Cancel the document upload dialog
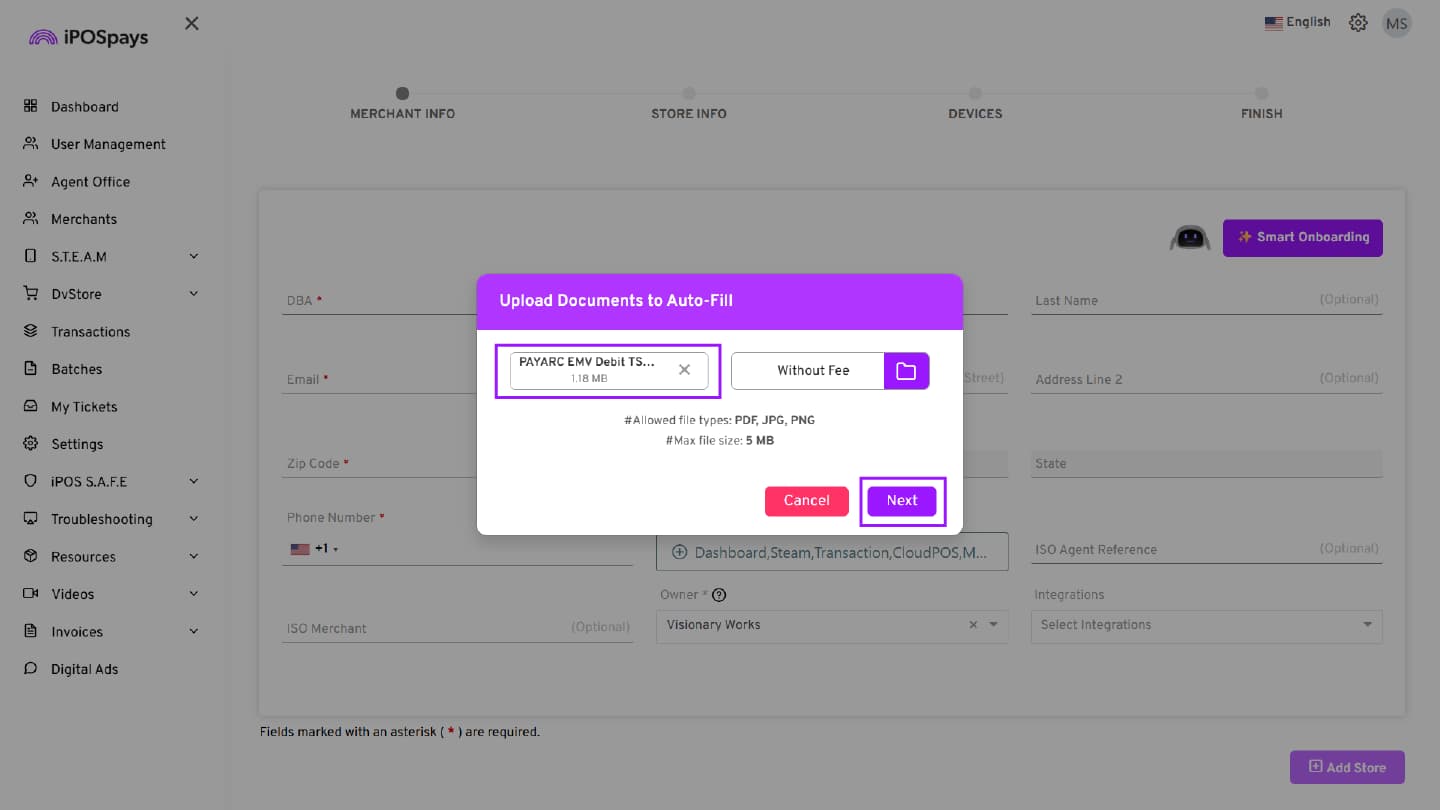1440x810 pixels. tap(806, 501)
